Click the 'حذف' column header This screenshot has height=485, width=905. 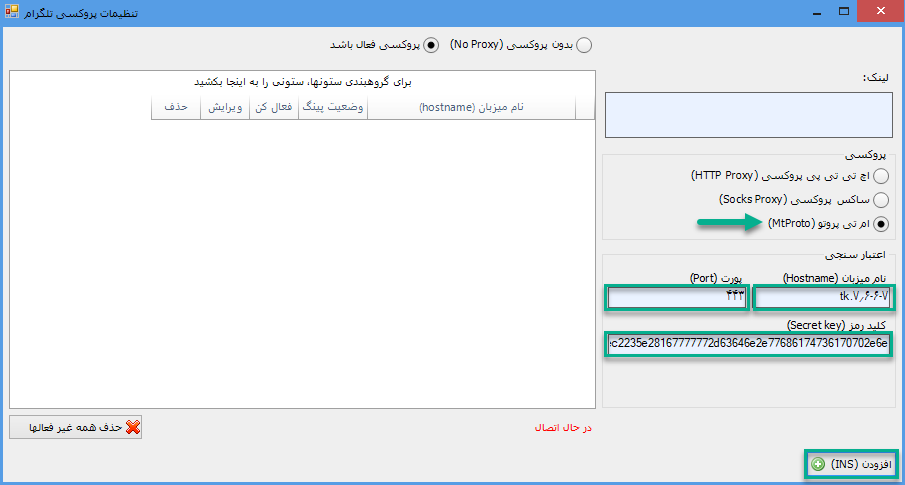coord(176,108)
